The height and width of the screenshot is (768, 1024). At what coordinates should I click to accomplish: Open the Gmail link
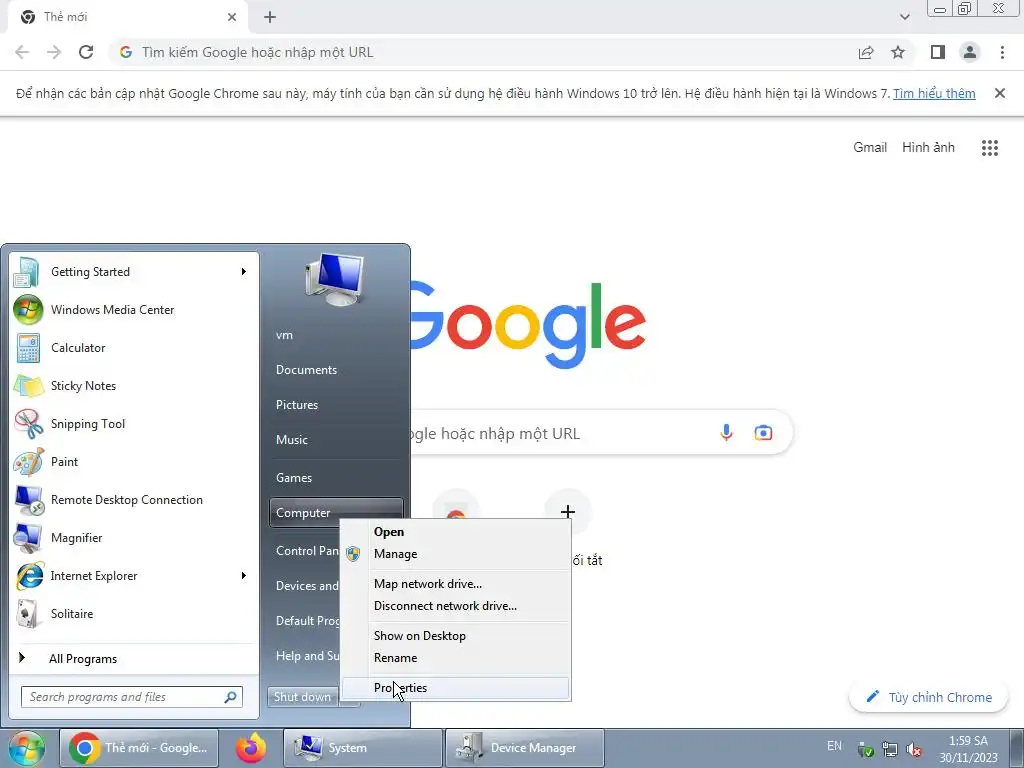click(870, 148)
